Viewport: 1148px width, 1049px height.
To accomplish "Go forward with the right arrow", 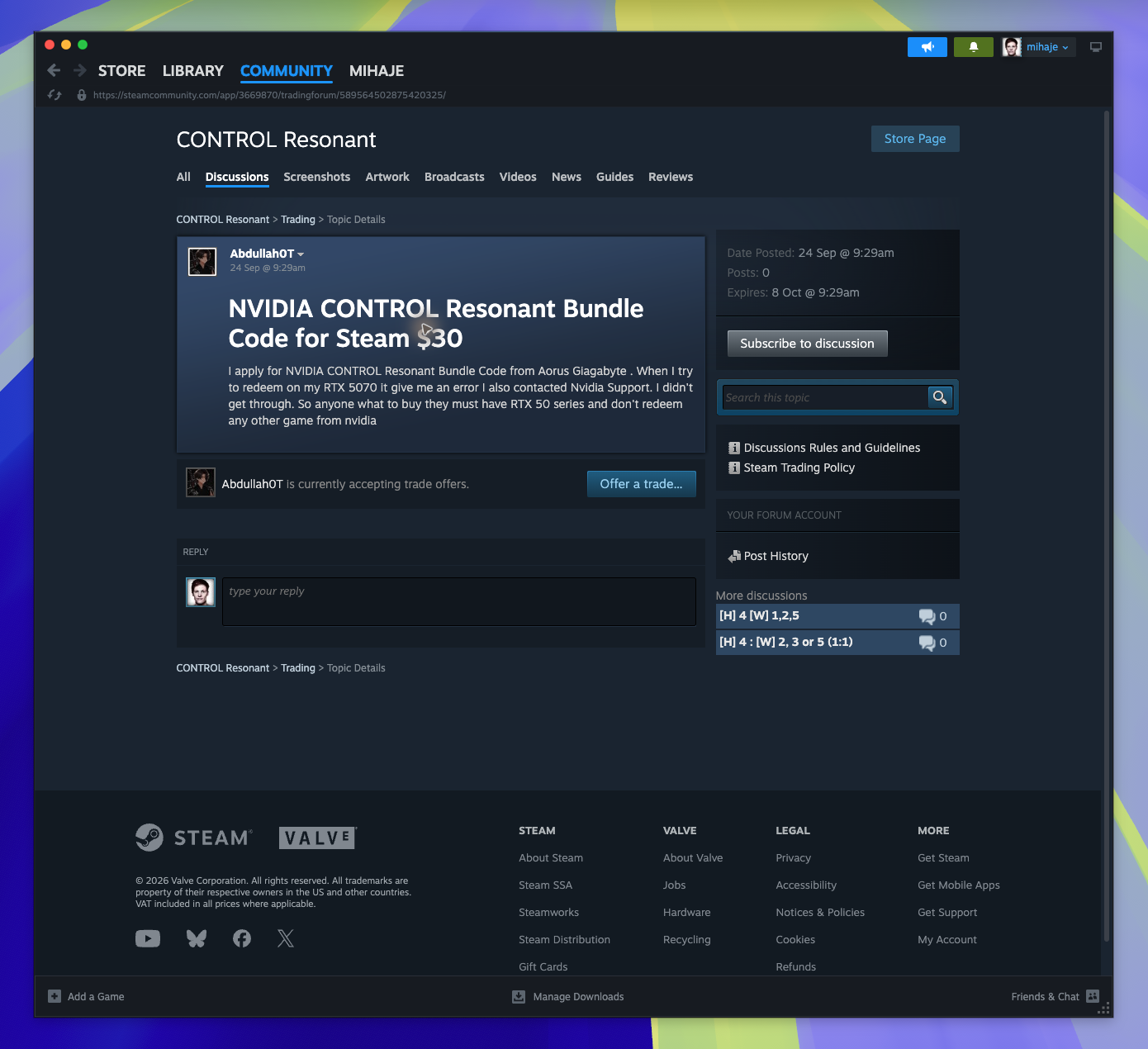I will click(80, 70).
